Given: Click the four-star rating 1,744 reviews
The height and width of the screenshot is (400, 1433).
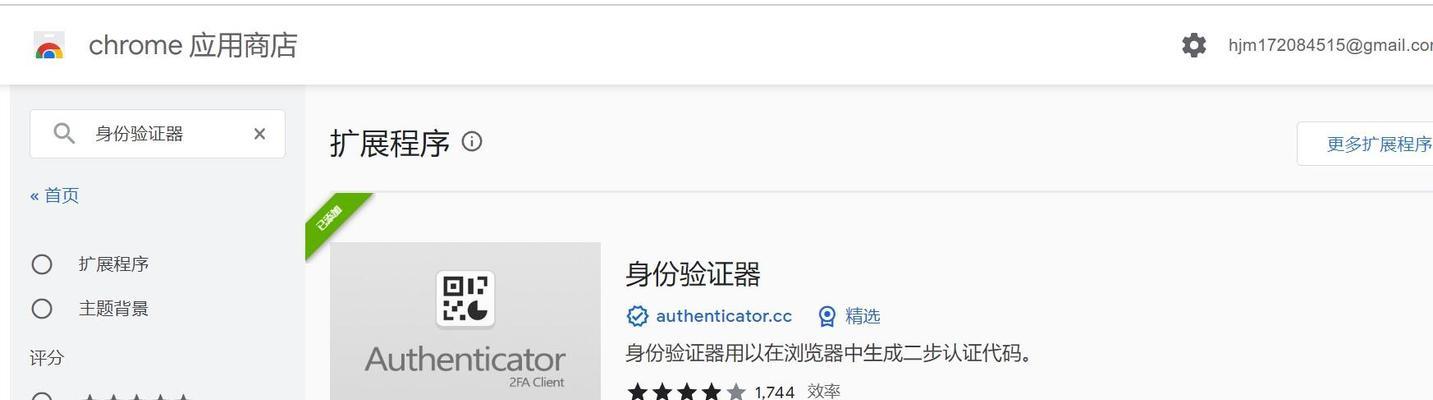Looking at the screenshot, I should click(x=710, y=392).
